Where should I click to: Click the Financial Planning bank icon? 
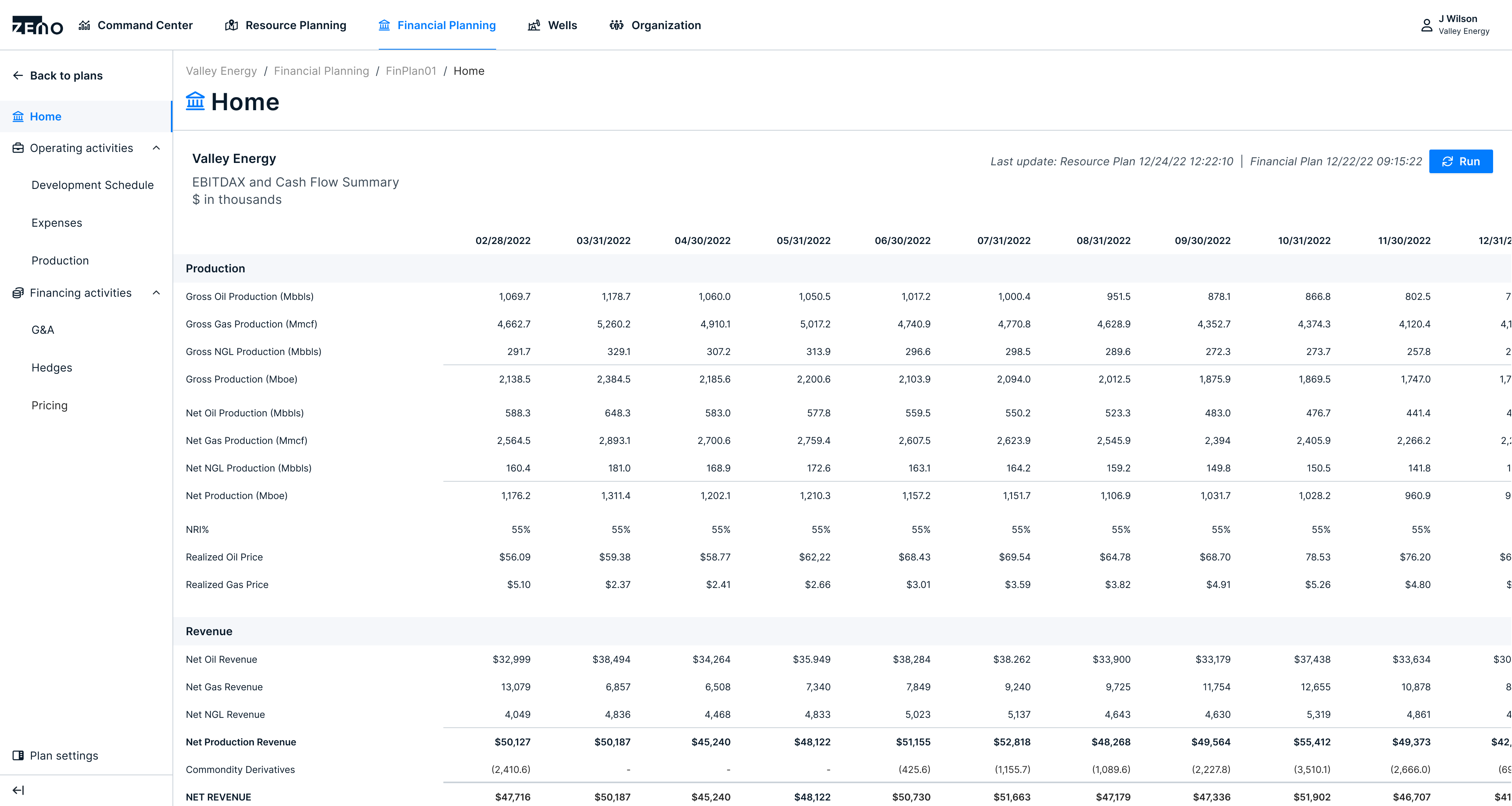click(x=384, y=25)
